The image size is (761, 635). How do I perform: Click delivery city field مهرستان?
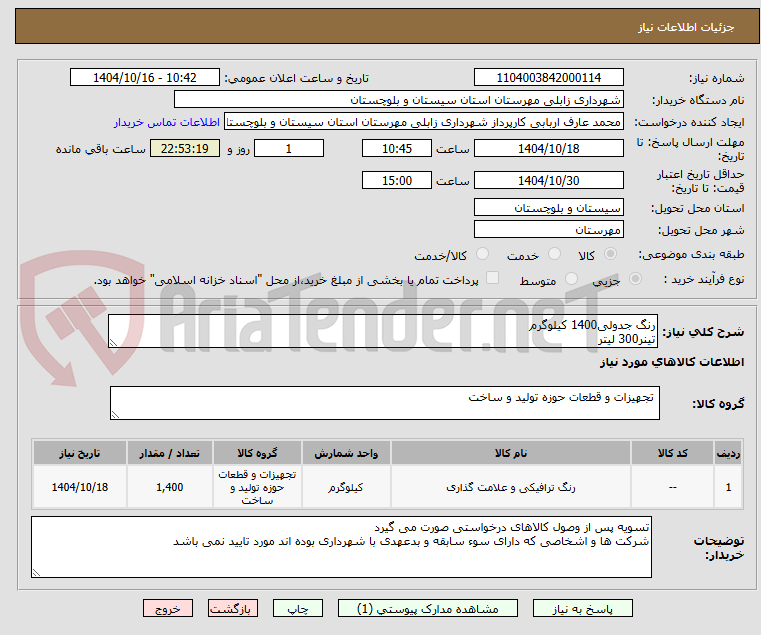coord(548,230)
